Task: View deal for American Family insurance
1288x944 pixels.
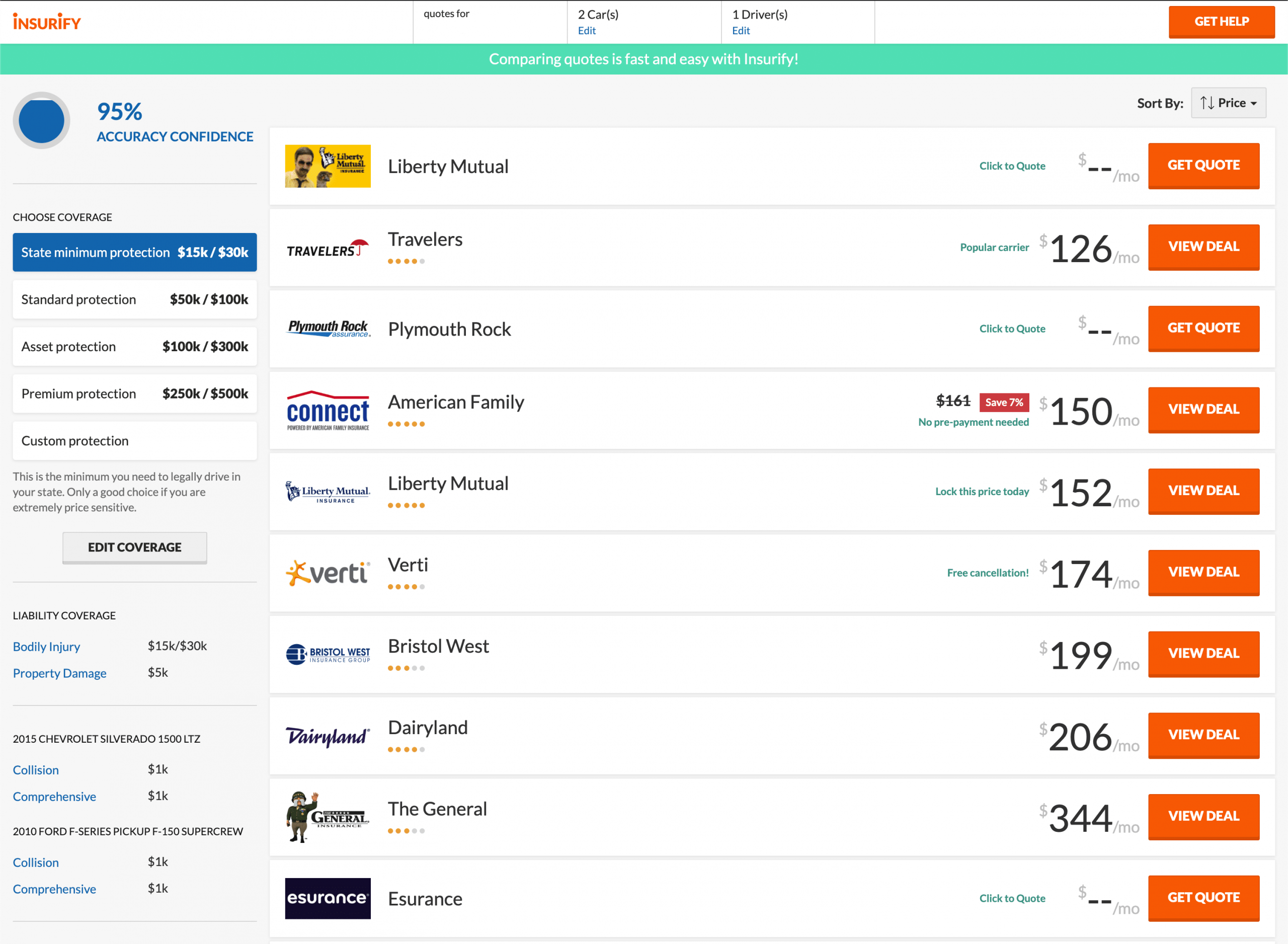Action: [1204, 408]
